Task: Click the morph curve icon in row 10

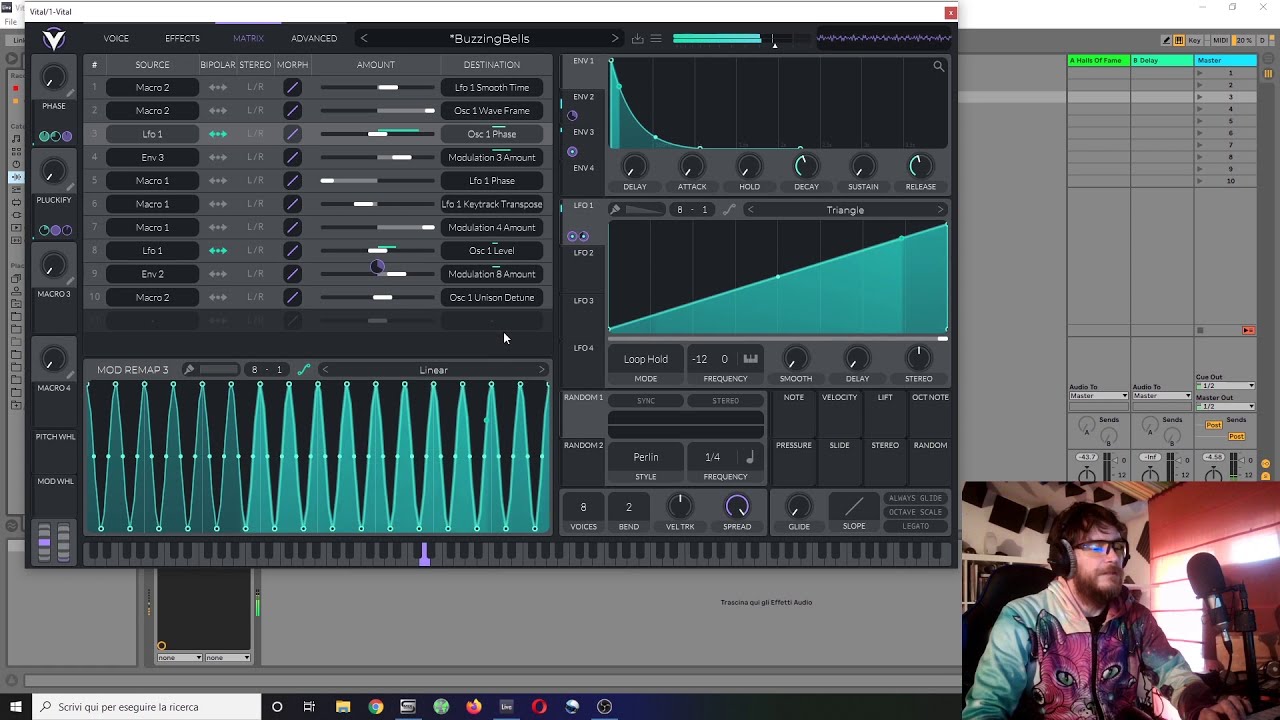Action: pos(292,298)
